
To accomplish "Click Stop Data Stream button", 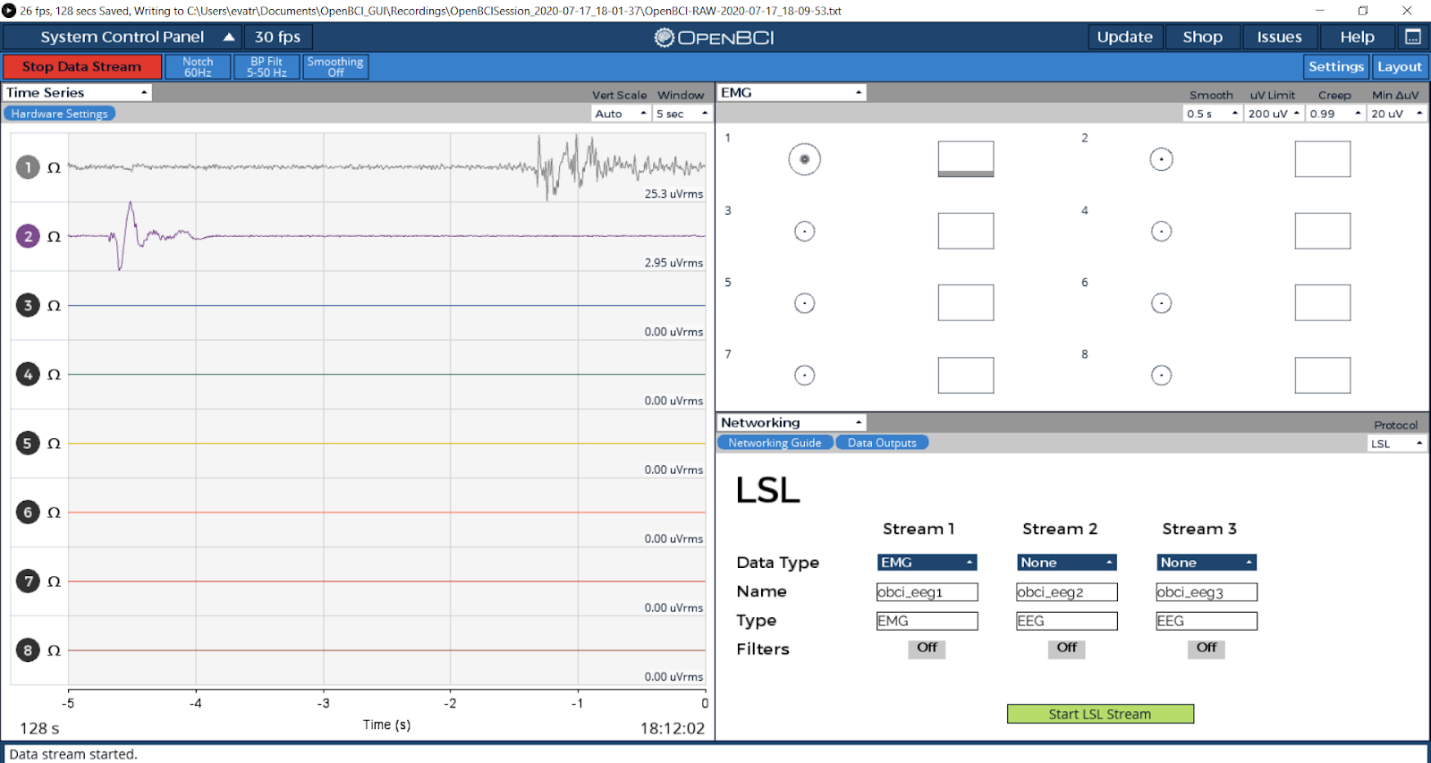I will point(82,67).
